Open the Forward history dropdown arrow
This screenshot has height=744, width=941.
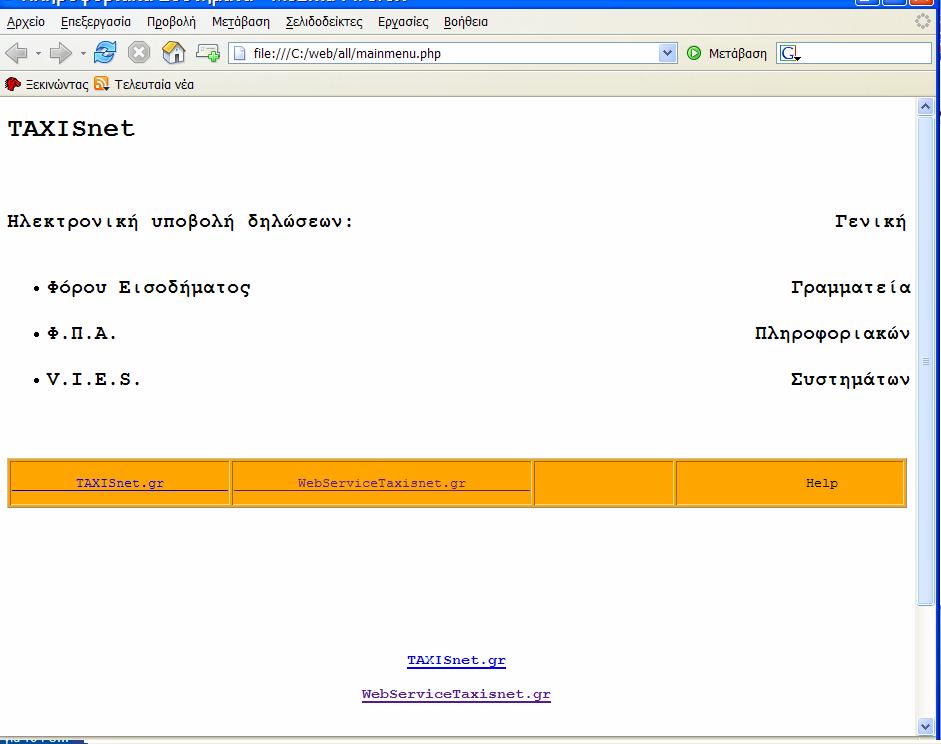click(83, 53)
